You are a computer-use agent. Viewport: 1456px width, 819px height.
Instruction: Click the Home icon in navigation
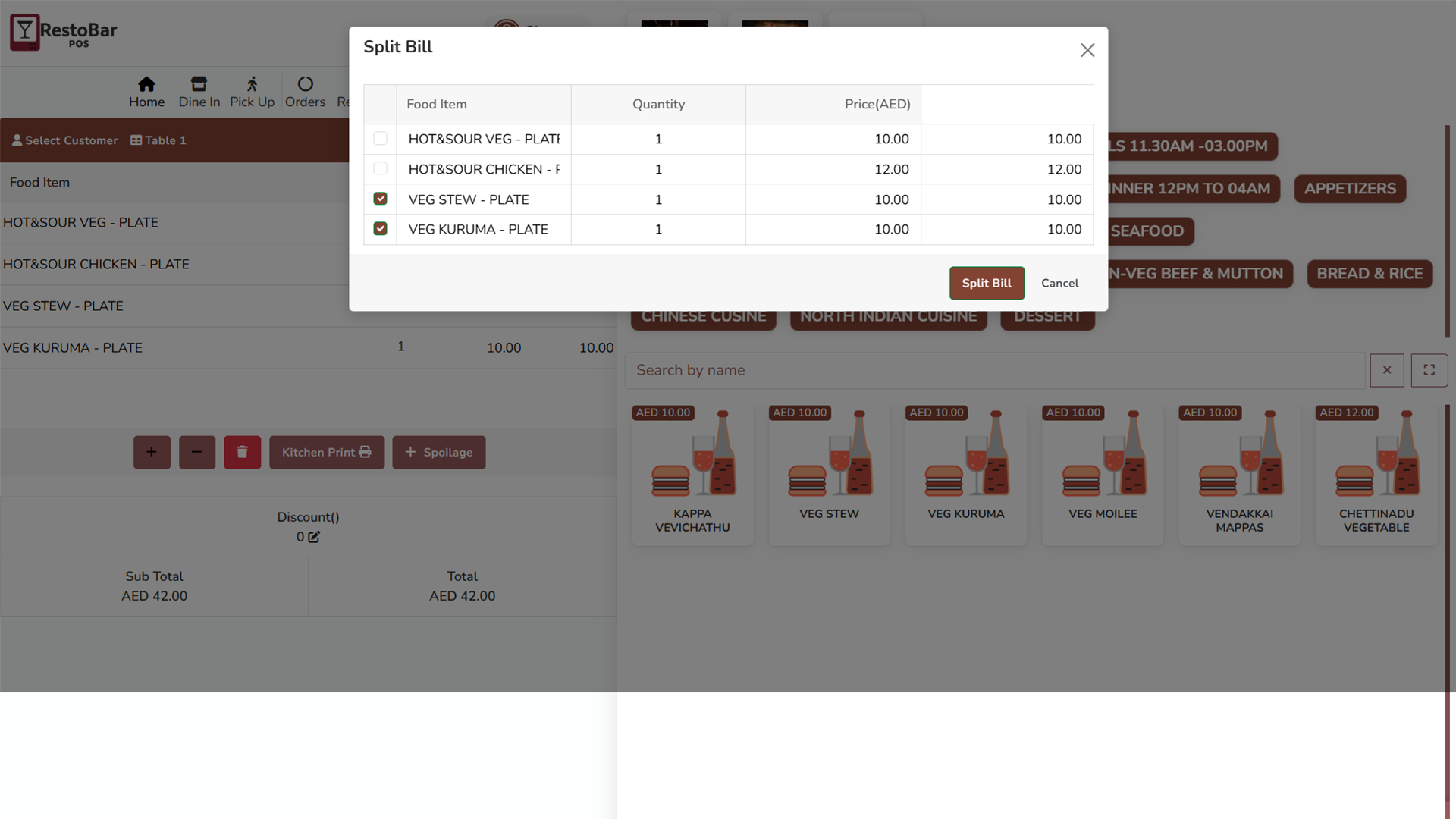click(x=146, y=84)
